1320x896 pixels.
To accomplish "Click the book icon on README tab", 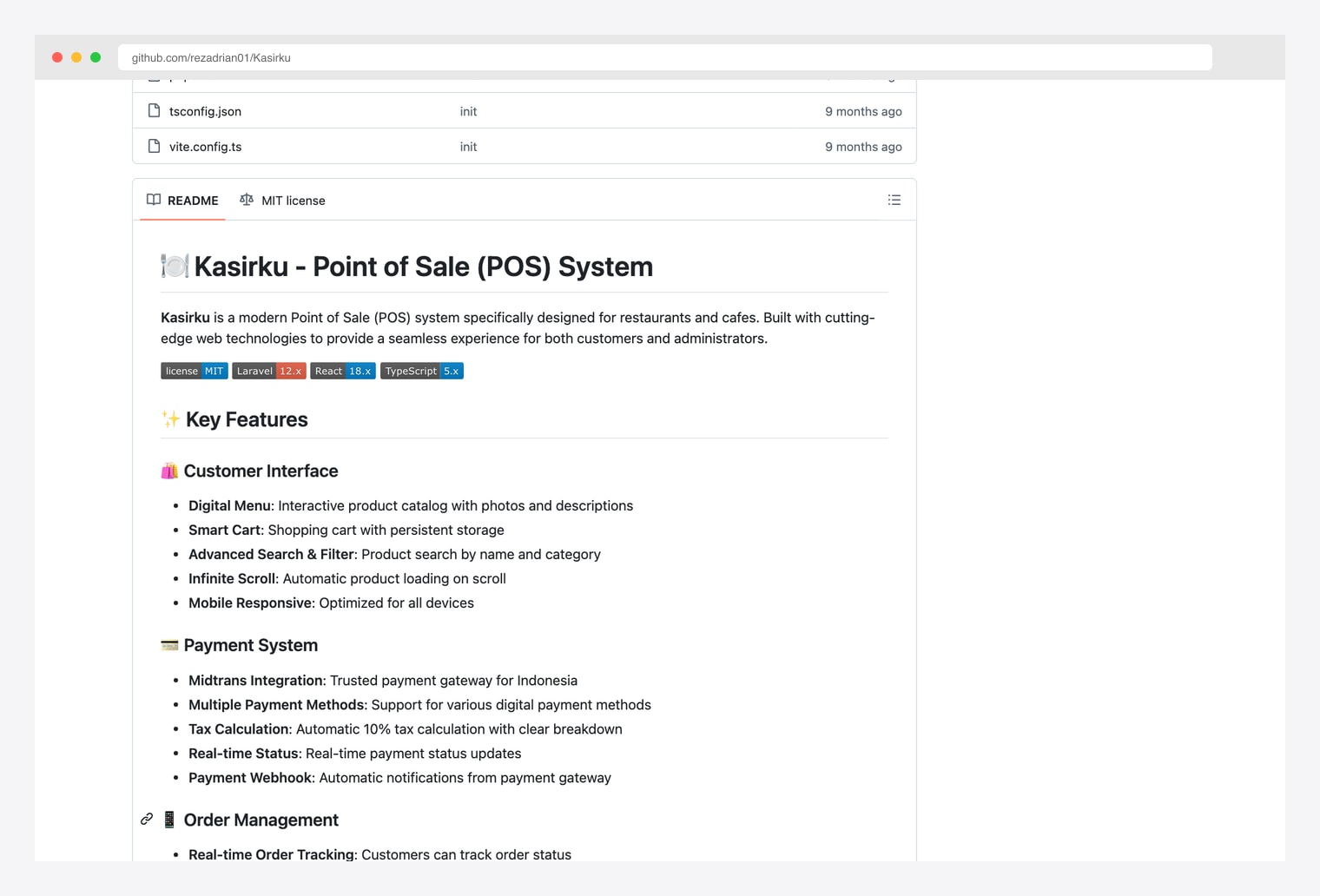I will (x=154, y=200).
